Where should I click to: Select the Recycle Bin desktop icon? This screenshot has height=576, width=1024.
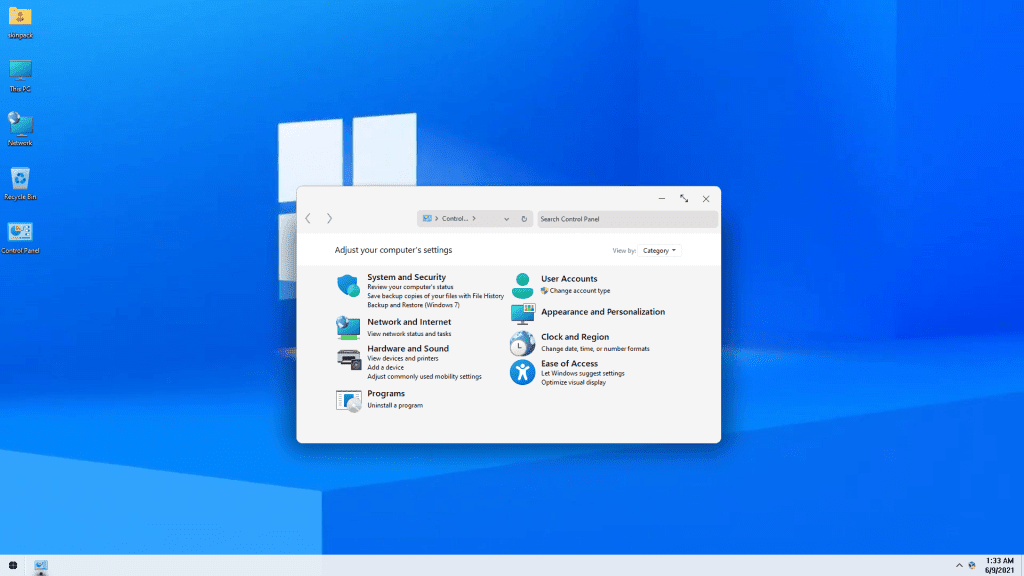20,183
